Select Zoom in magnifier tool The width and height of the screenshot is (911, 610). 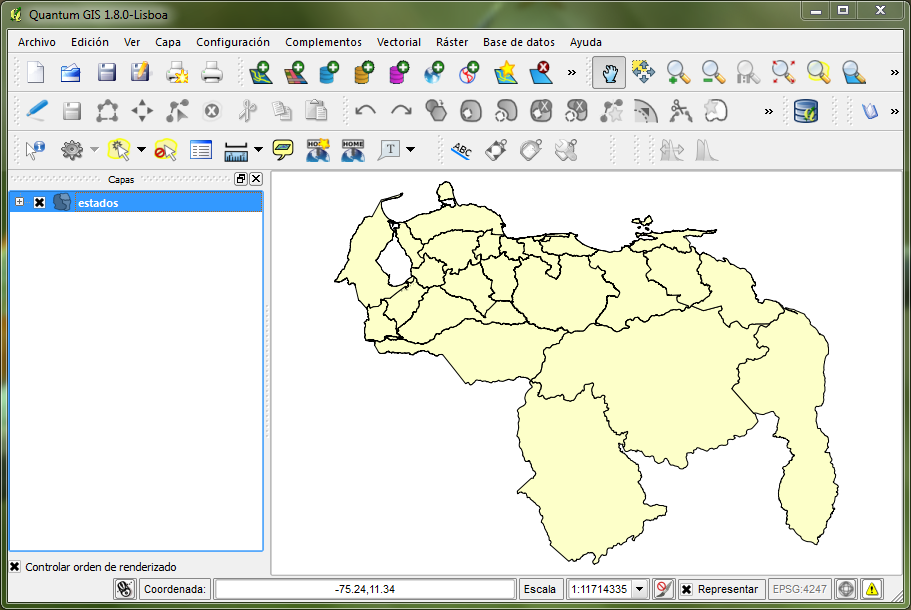(678, 73)
